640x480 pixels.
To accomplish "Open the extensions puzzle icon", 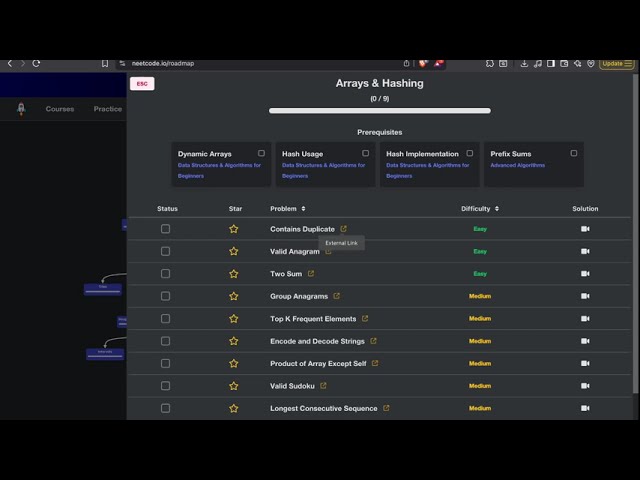I will (489, 63).
